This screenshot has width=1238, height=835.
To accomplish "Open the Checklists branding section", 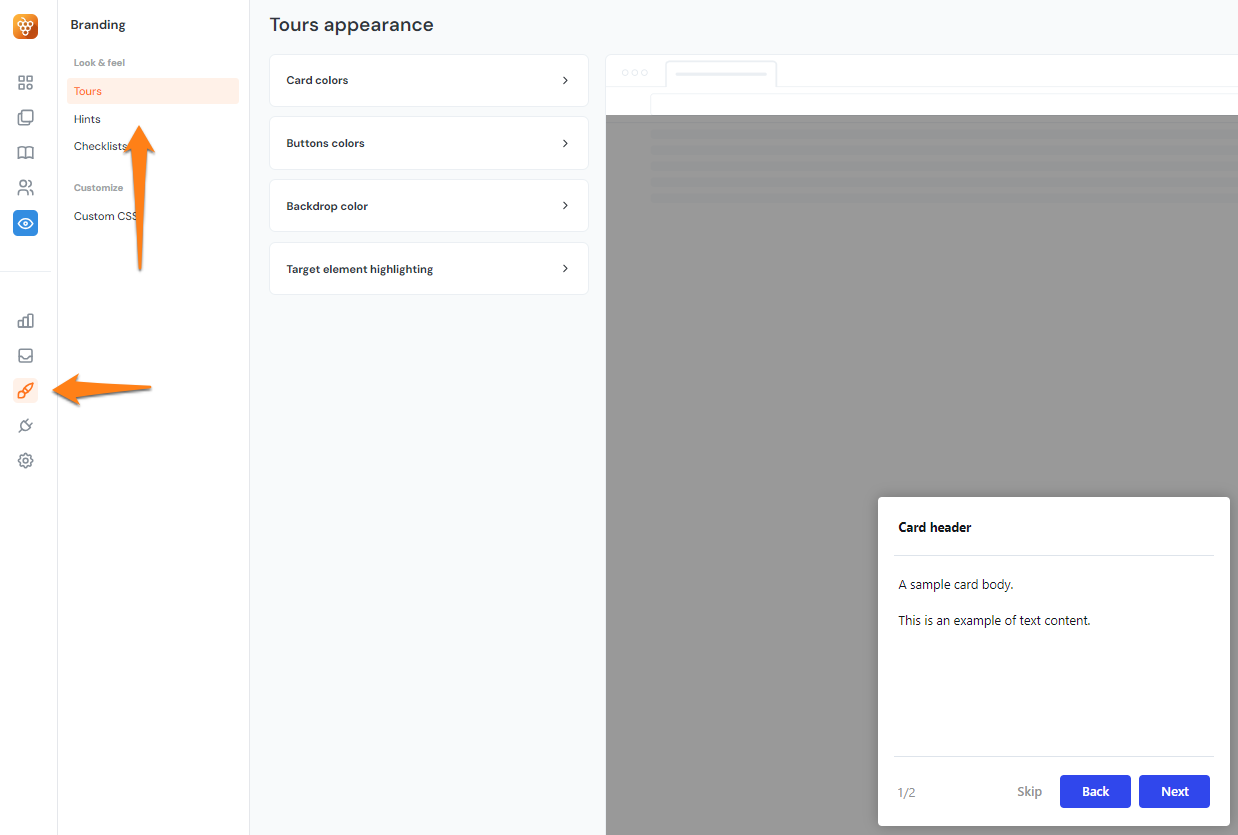I will (100, 146).
